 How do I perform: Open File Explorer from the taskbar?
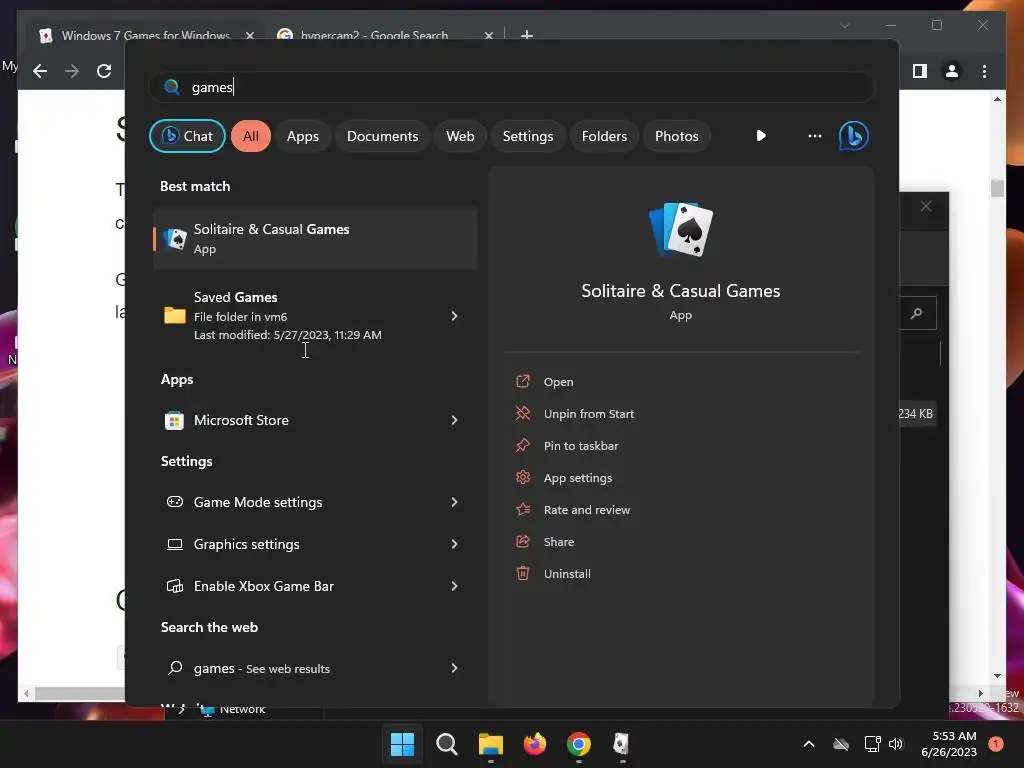[x=490, y=744]
